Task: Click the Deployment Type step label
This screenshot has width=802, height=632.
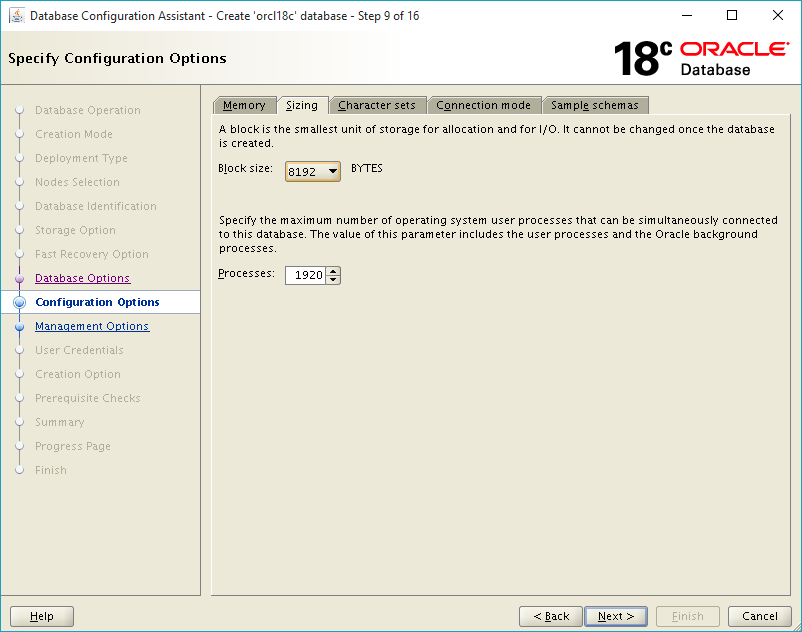Action: tap(81, 159)
